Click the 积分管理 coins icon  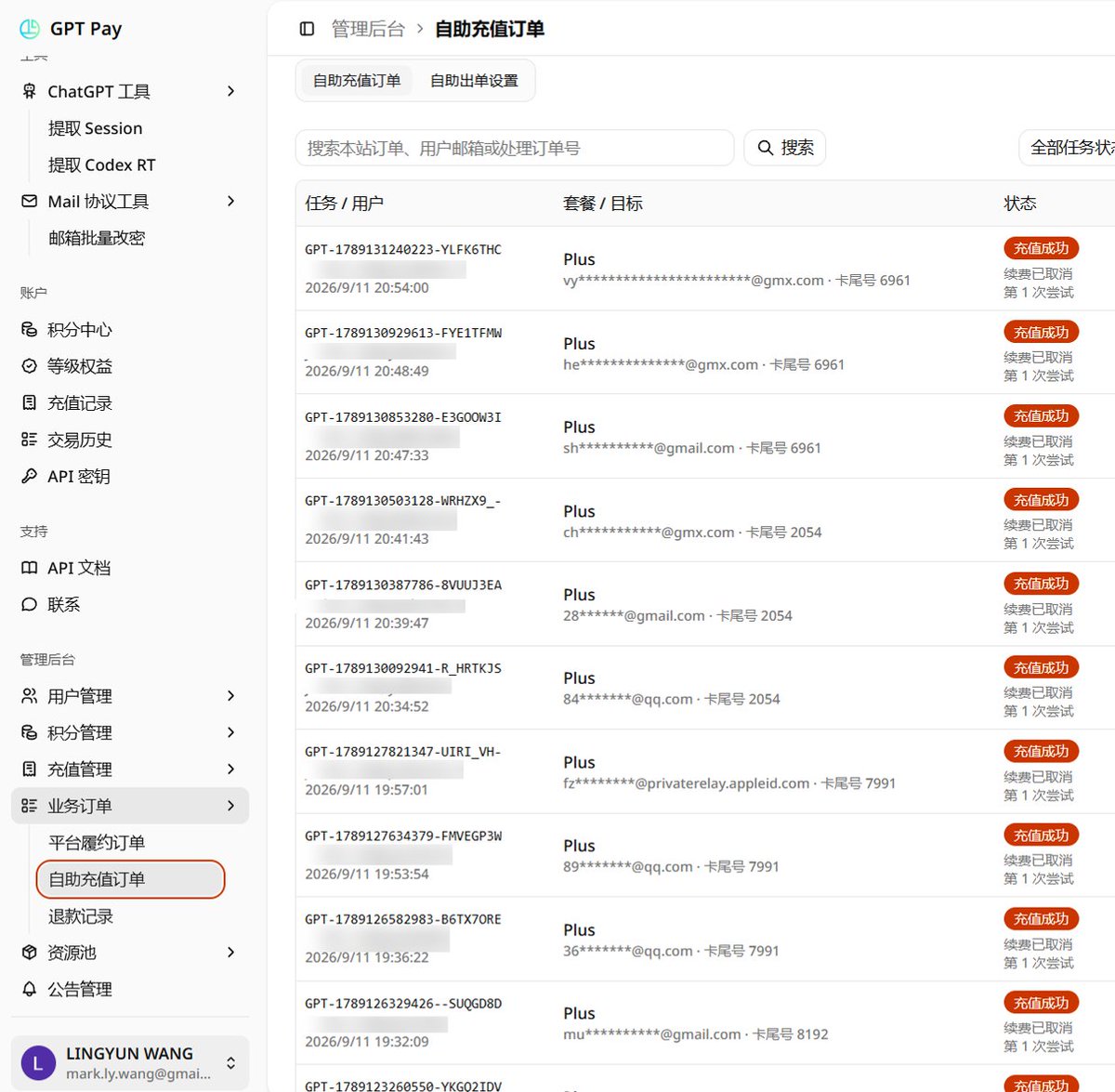[x=30, y=732]
